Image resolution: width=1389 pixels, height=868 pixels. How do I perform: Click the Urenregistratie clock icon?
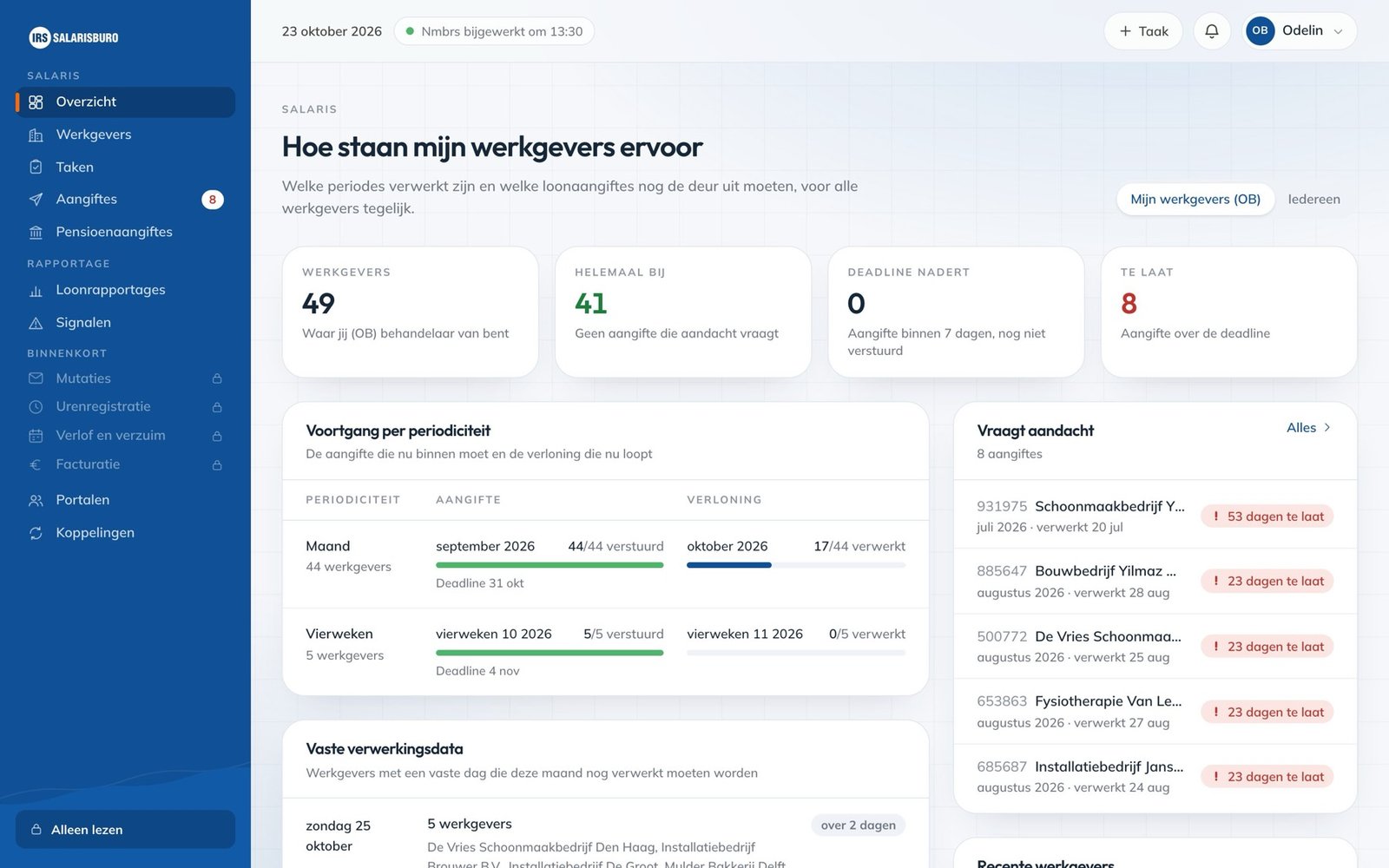[36, 407]
